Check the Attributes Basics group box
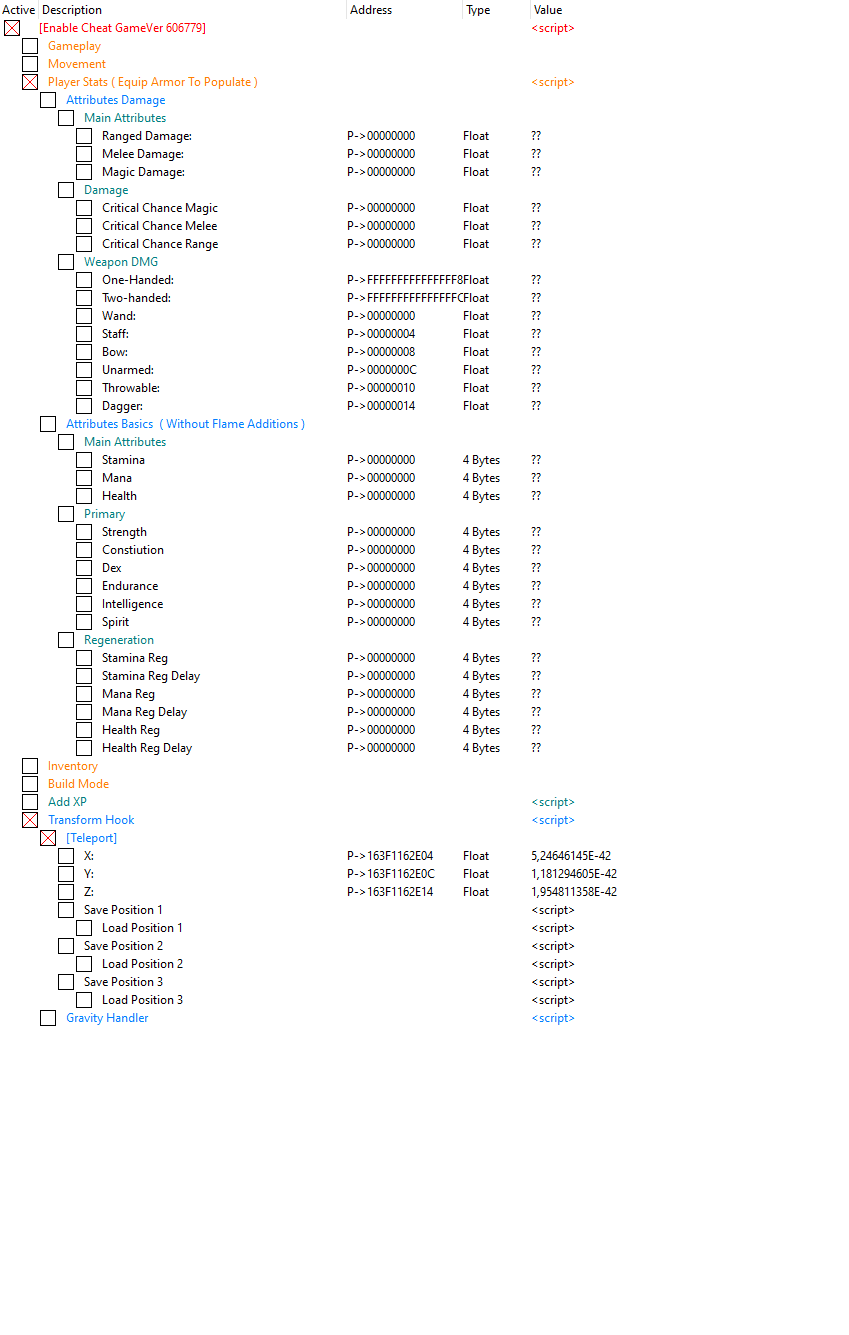849x1335 pixels. point(48,424)
